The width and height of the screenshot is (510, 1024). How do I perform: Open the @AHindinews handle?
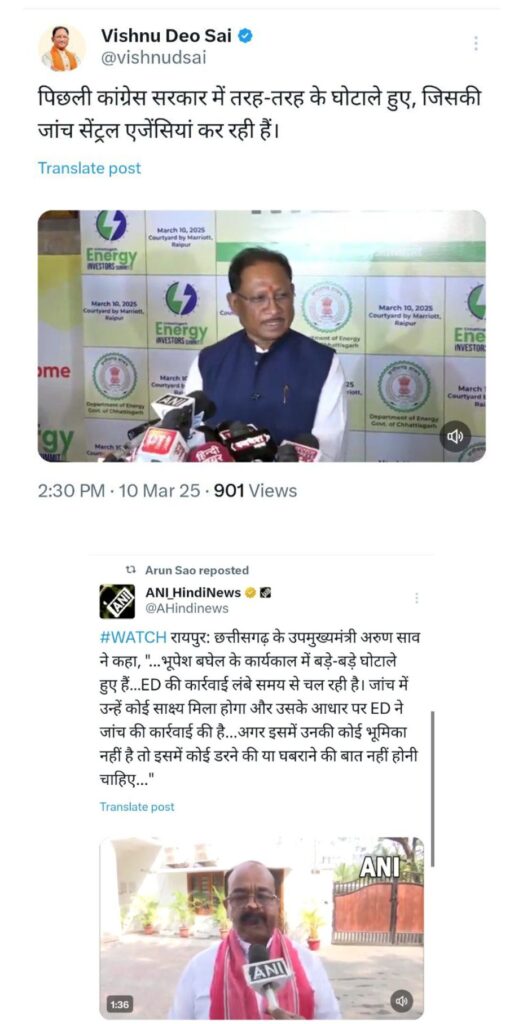tap(187, 608)
